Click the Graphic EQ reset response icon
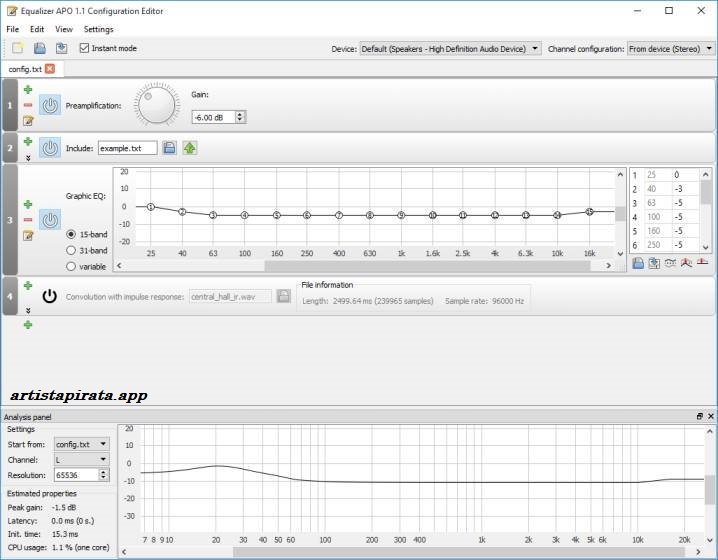 (x=702, y=263)
